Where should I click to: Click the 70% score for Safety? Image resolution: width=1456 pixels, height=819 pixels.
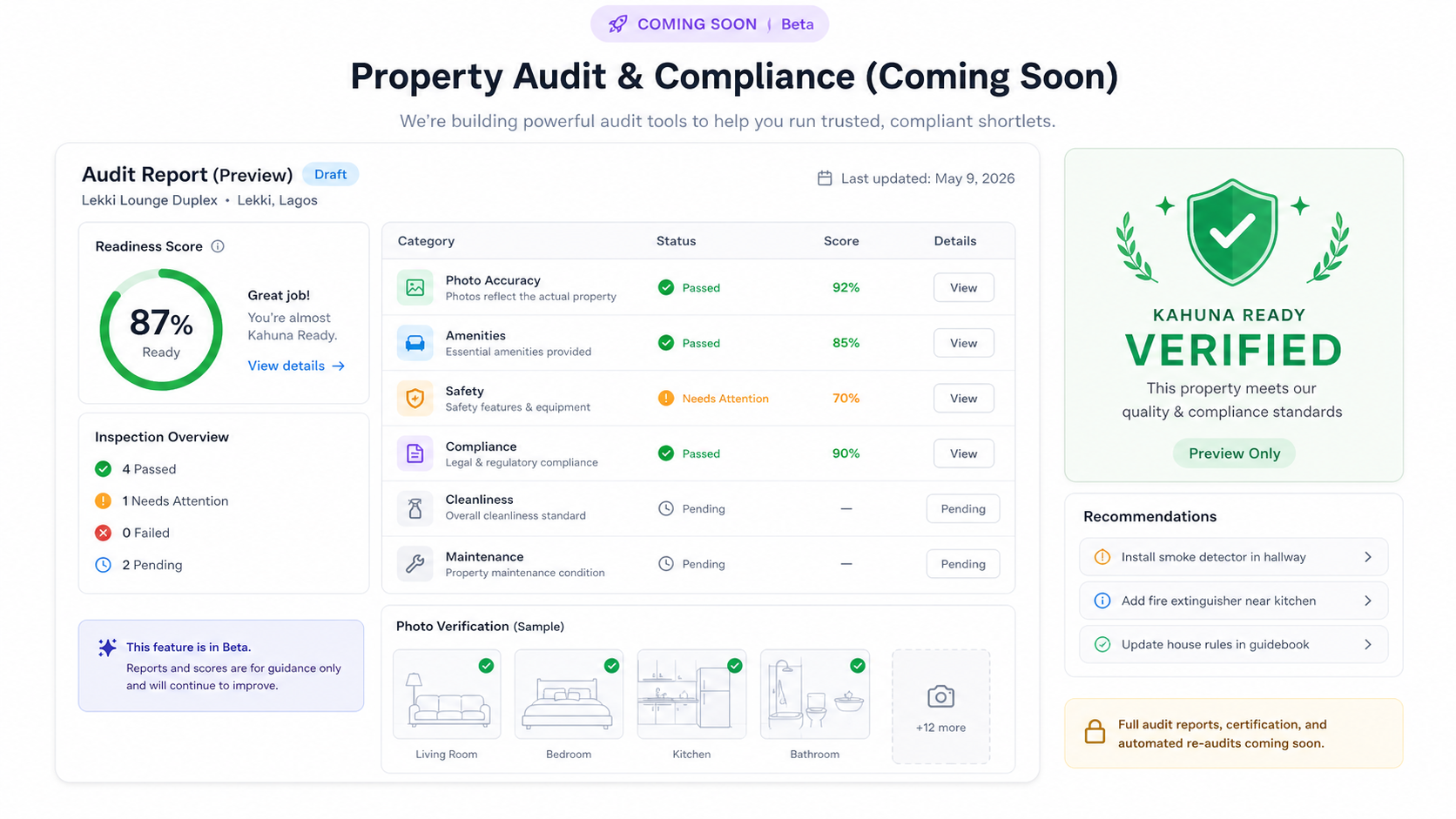coord(846,399)
